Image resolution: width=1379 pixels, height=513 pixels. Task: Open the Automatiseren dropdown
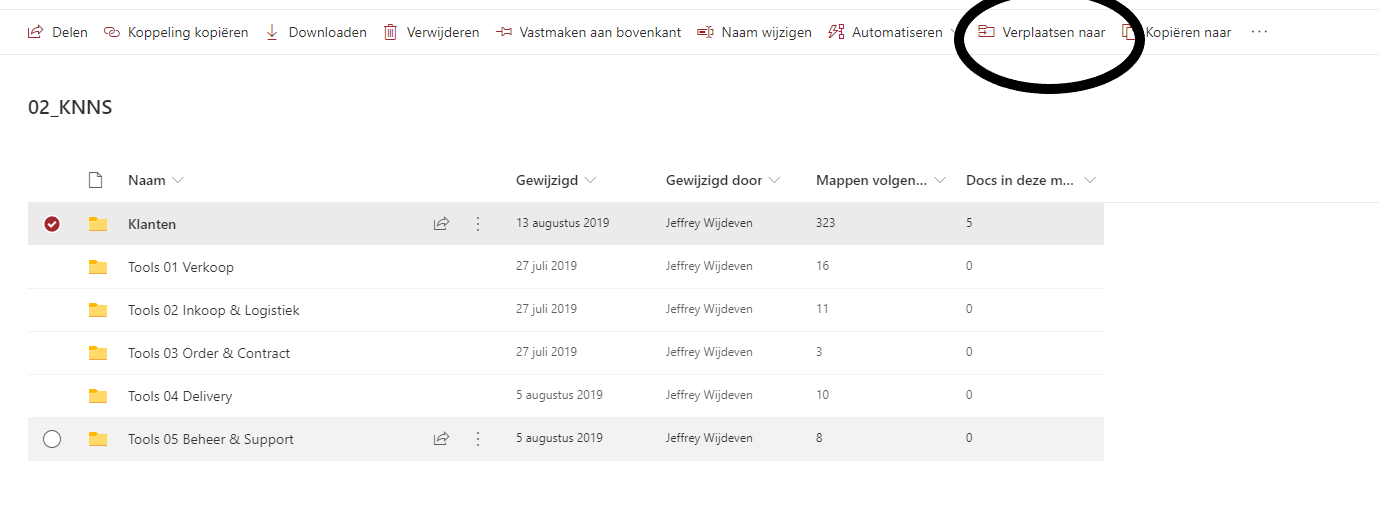(x=892, y=32)
